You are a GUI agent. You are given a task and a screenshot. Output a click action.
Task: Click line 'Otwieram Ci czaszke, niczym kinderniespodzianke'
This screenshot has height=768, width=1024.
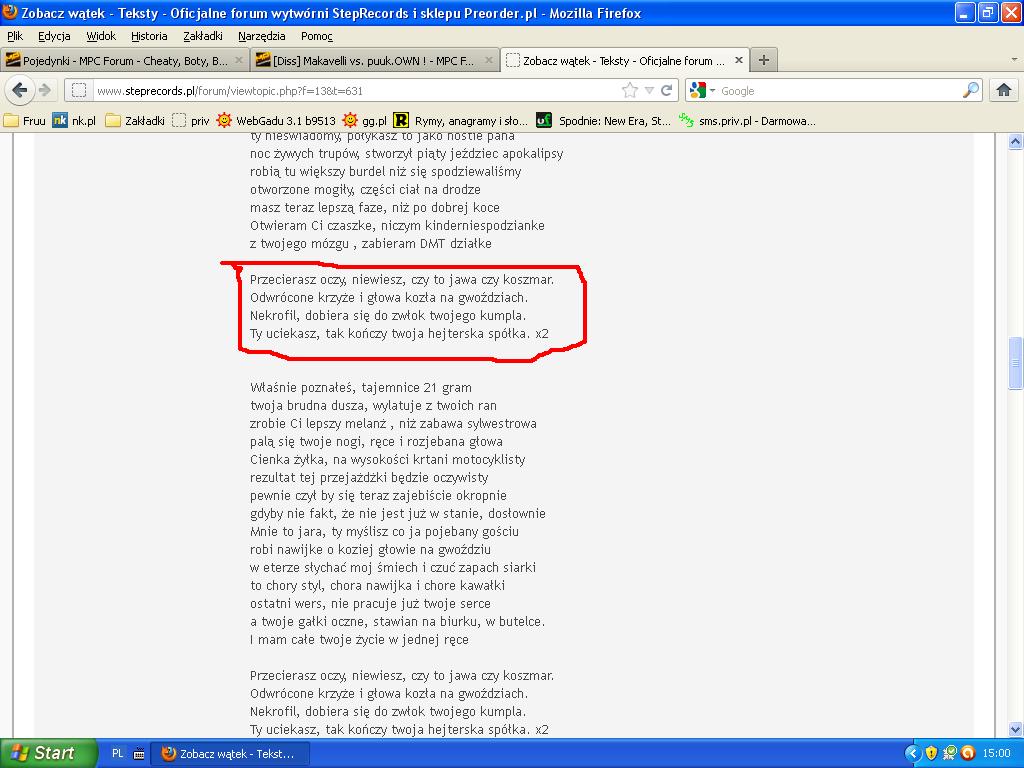click(x=397, y=225)
